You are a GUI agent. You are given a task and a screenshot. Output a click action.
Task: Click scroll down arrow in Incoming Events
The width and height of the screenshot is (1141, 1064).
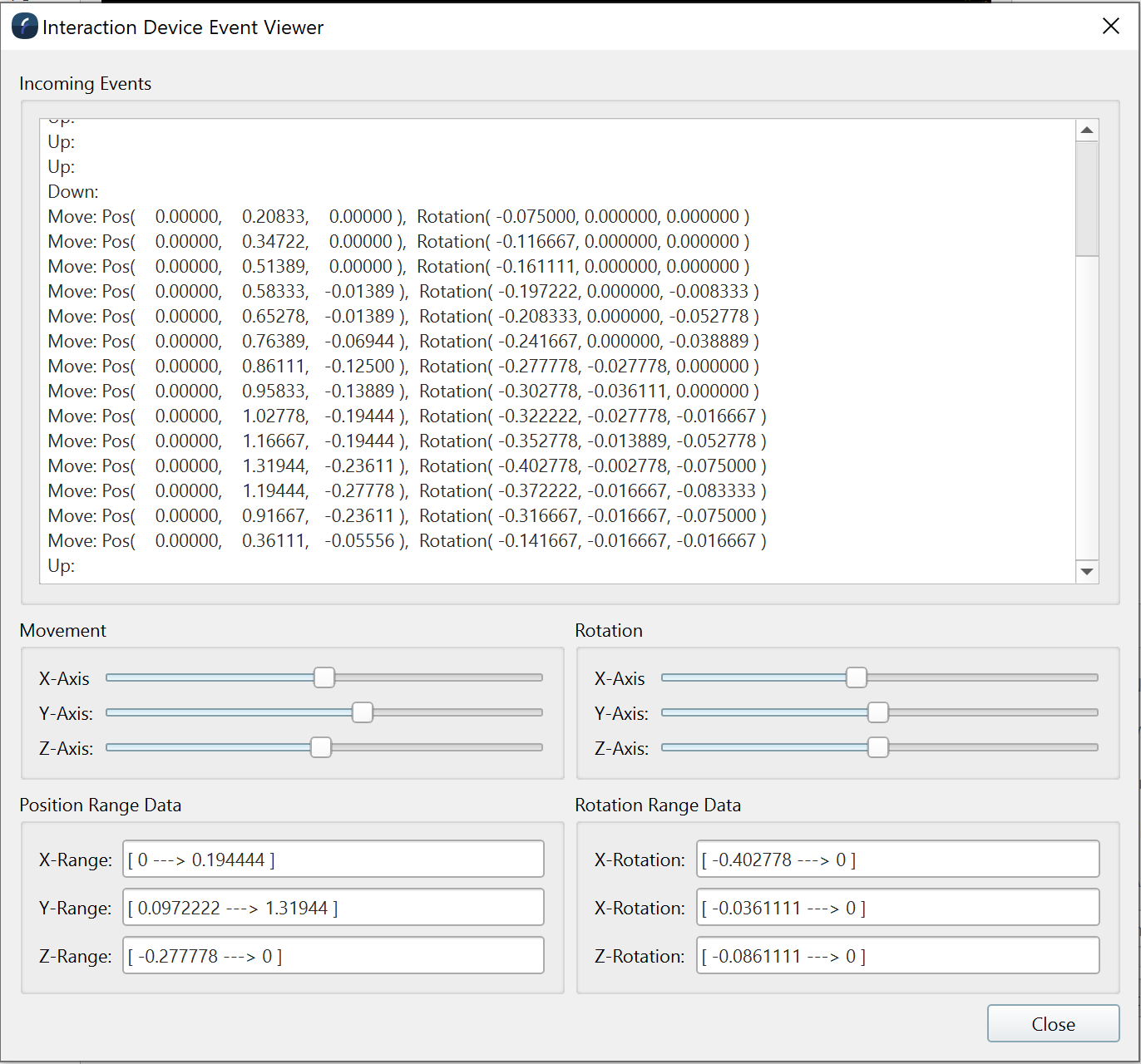coord(1086,571)
